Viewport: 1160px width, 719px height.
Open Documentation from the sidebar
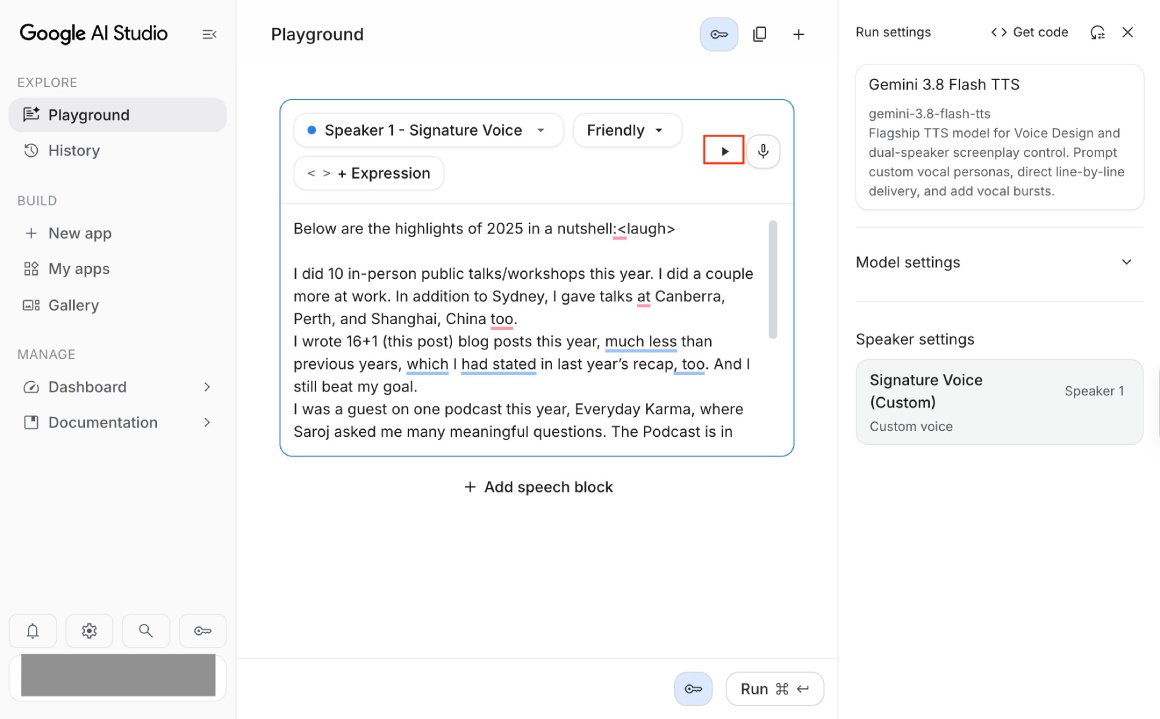pyautogui.click(x=103, y=422)
